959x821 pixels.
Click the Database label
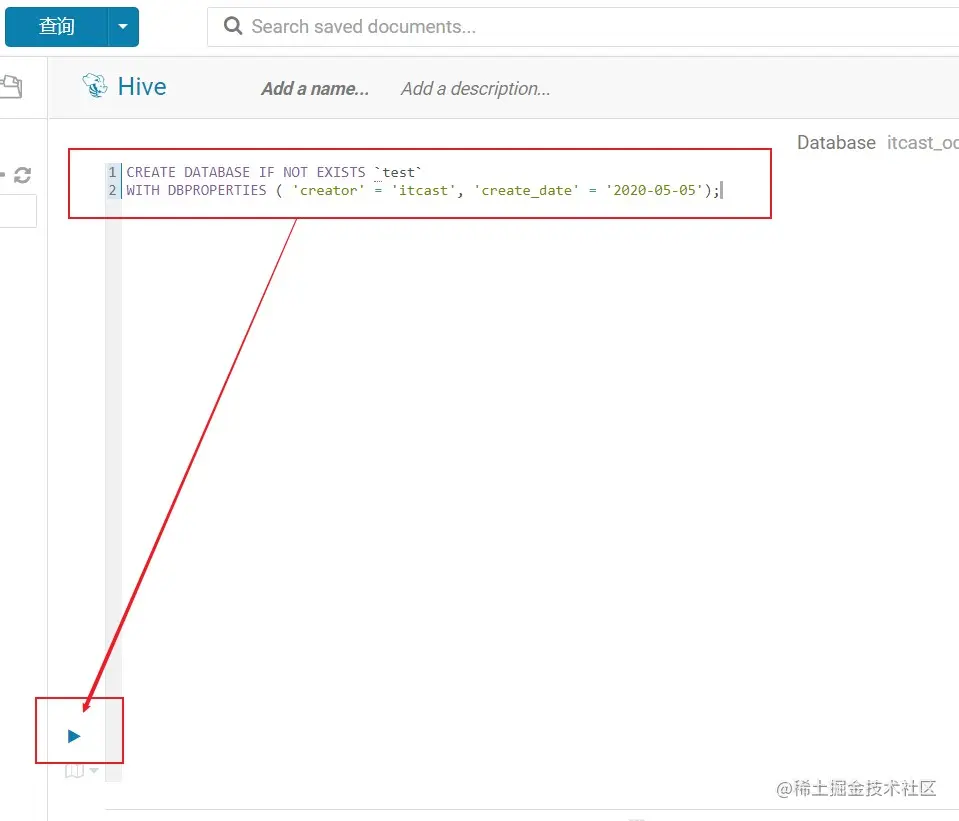click(836, 143)
